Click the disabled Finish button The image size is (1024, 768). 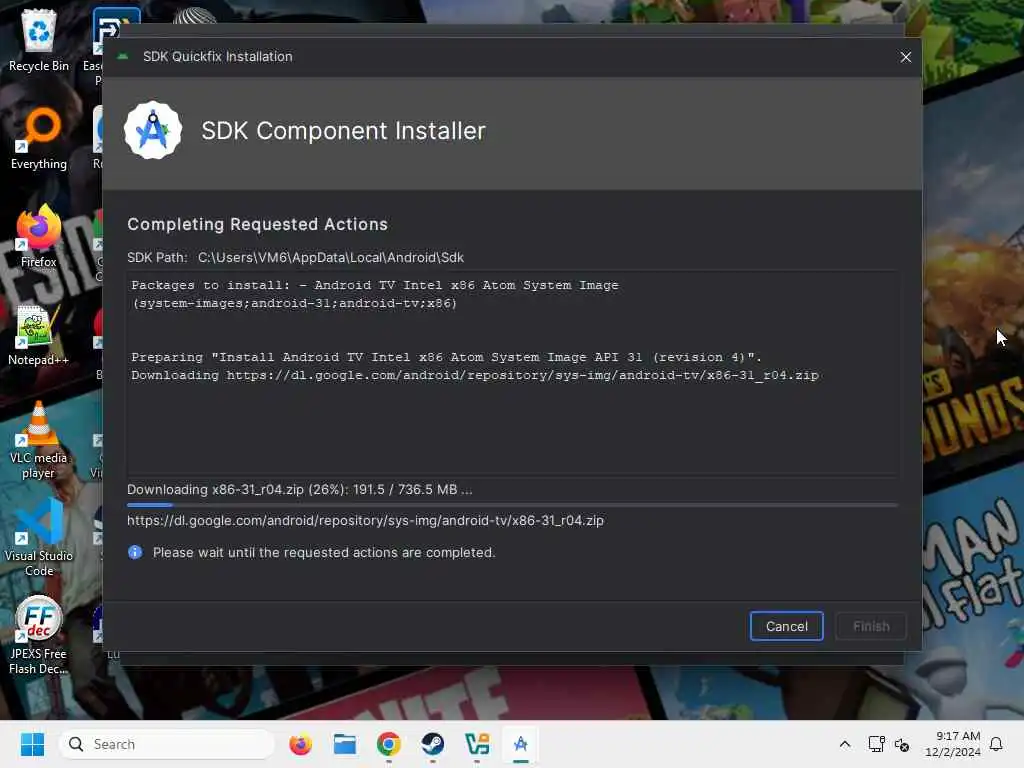pyautogui.click(x=871, y=626)
